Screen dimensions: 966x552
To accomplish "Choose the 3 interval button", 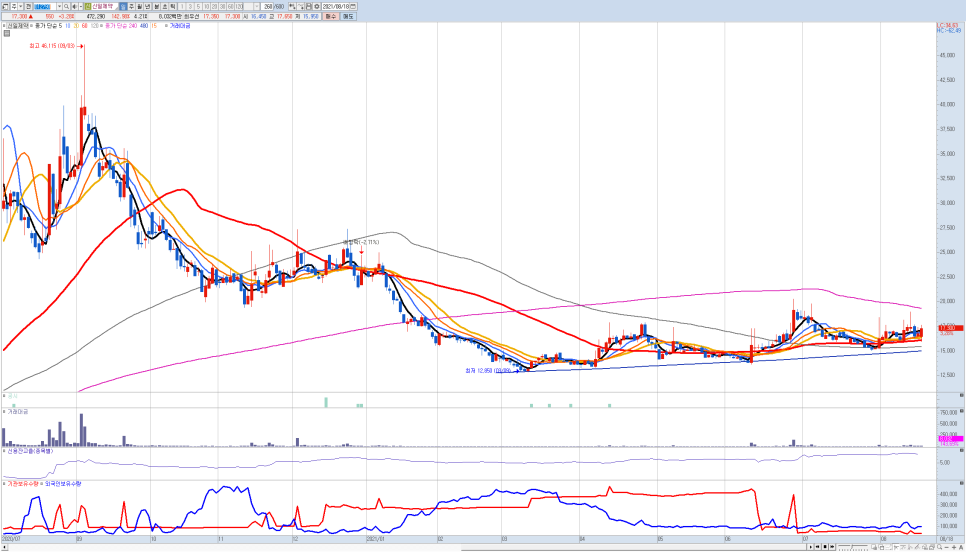I will click(x=190, y=6).
